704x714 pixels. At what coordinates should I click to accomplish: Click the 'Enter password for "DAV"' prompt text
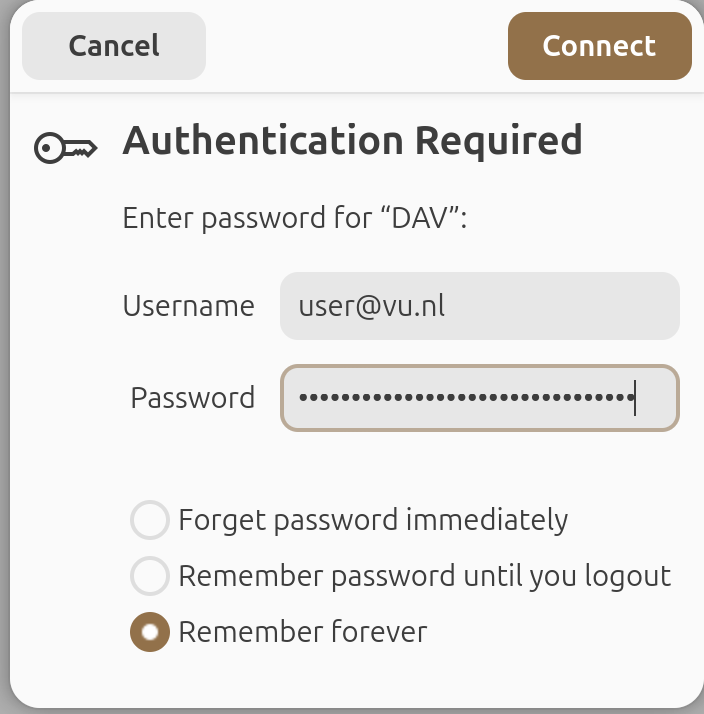click(295, 218)
